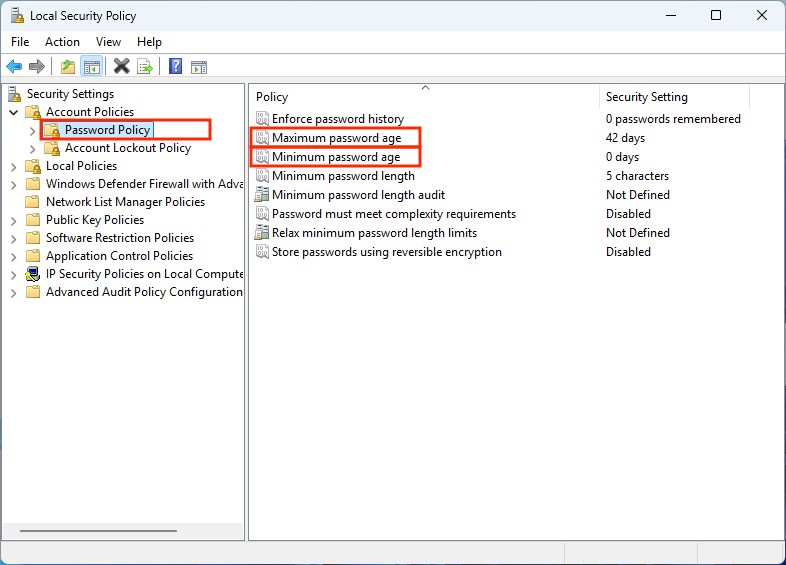Click the Export List toolbar icon
786x565 pixels.
[x=145, y=66]
